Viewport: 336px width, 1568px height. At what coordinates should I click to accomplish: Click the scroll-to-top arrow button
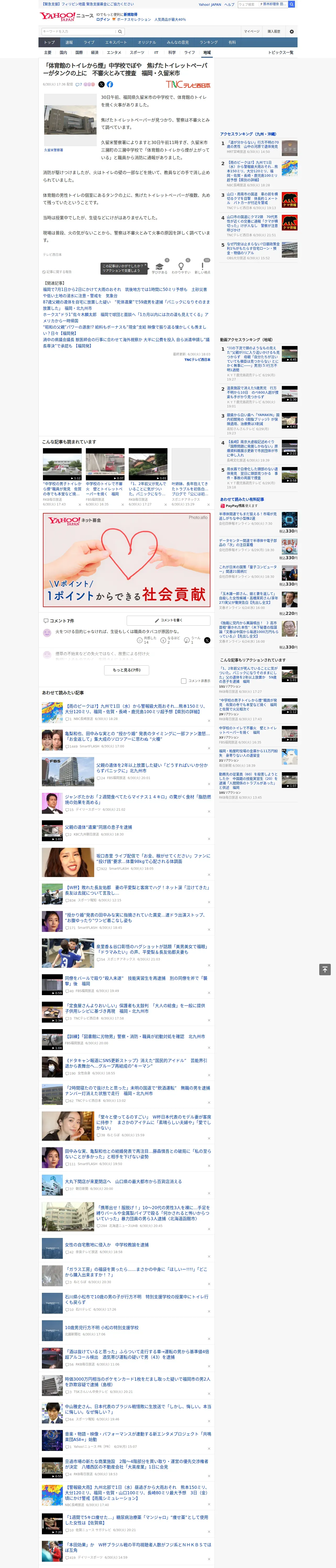[325, 969]
